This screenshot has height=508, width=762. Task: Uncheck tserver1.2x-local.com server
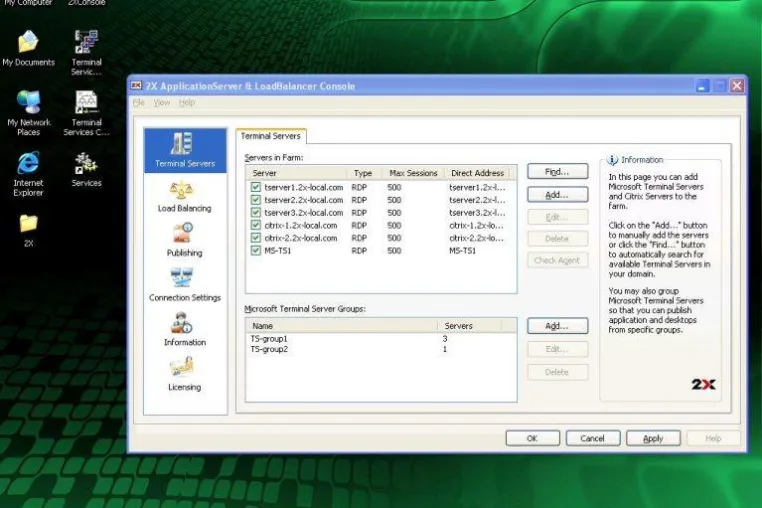click(256, 187)
